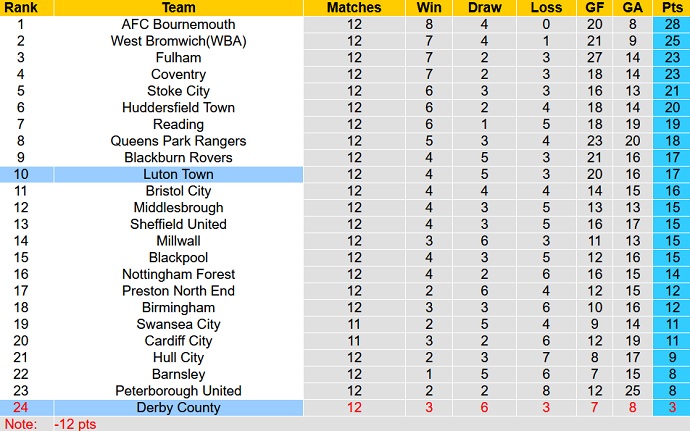The height and width of the screenshot is (431, 690).
Task: Click AFC Bournemouth's 28 points cell
Action: click(x=669, y=24)
